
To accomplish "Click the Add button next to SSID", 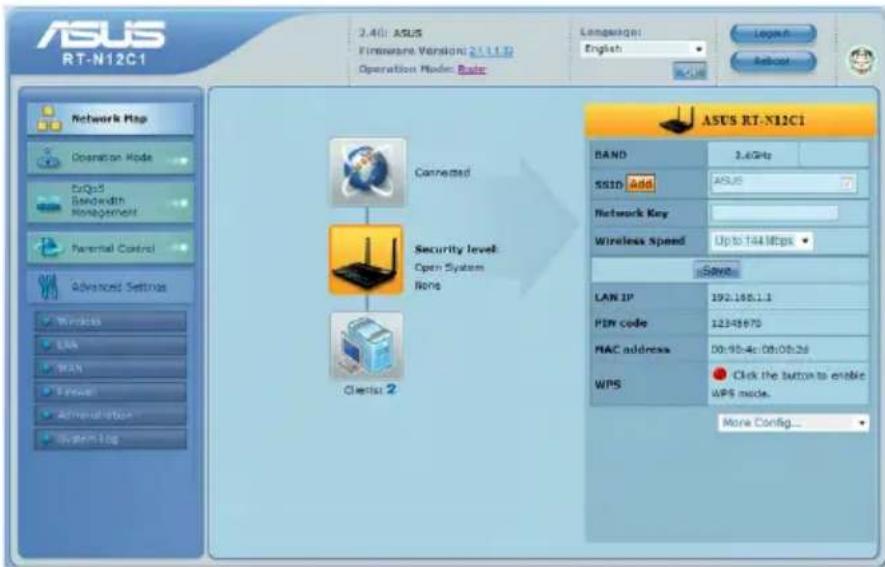I will [641, 184].
